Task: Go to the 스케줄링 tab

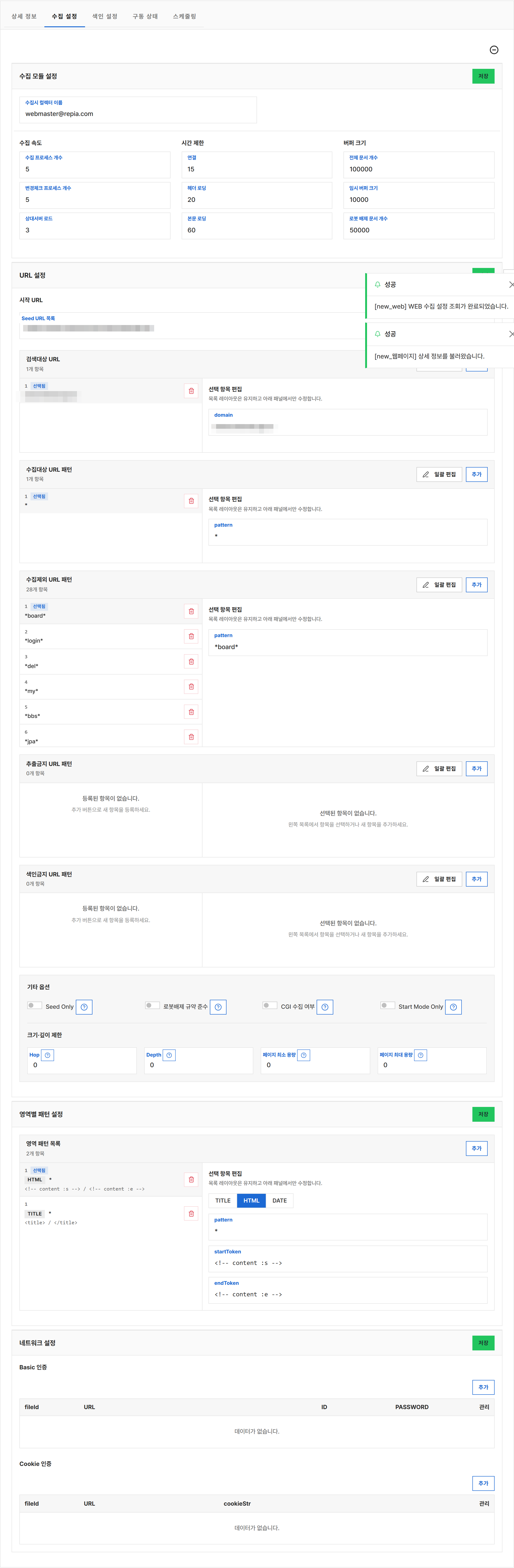Action: click(184, 16)
